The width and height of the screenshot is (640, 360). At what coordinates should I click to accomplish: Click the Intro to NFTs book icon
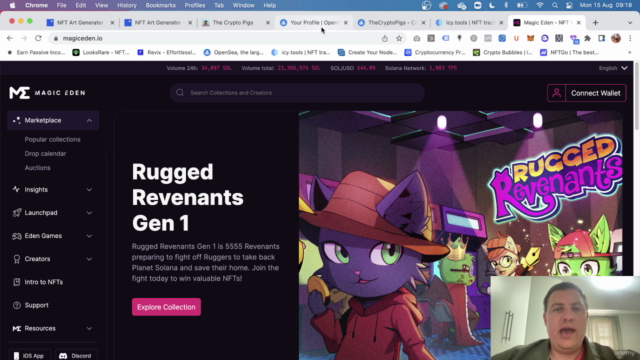tap(17, 282)
